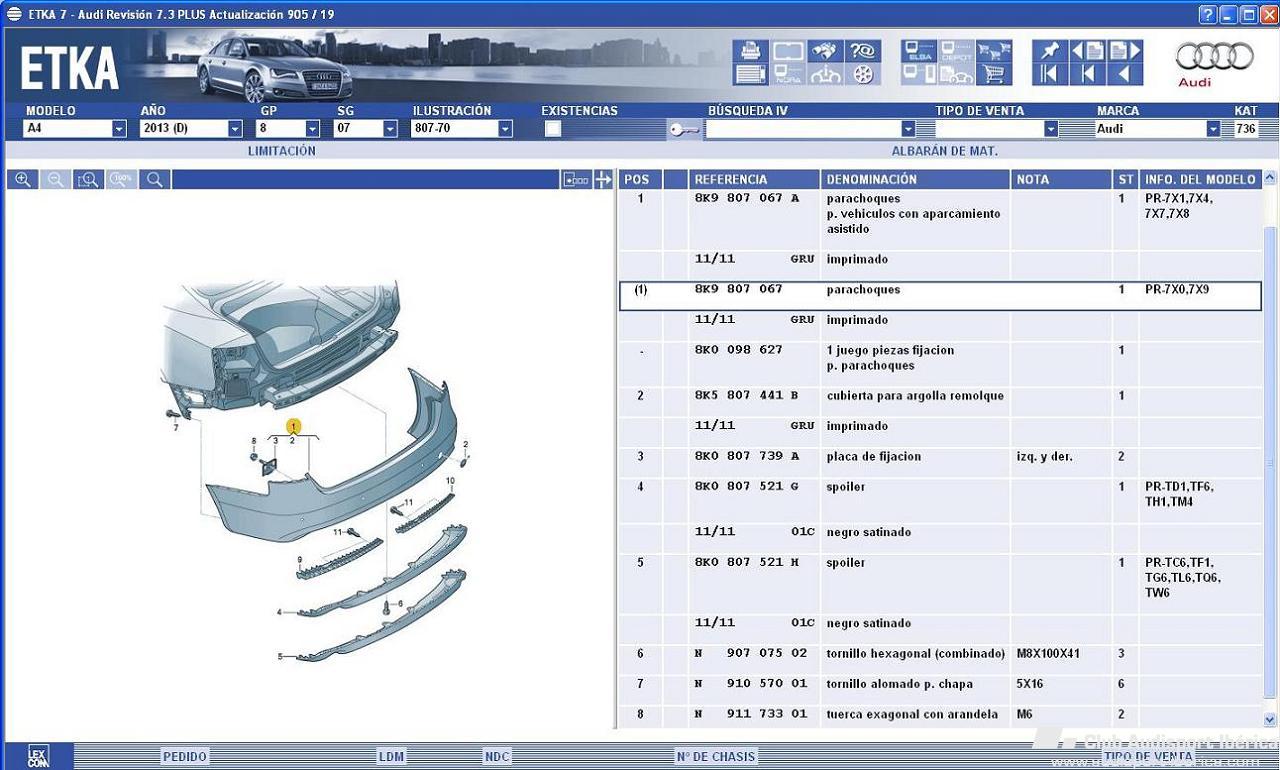Open the ELSA terminal icon
1280x770 pixels.
click(x=919, y=51)
